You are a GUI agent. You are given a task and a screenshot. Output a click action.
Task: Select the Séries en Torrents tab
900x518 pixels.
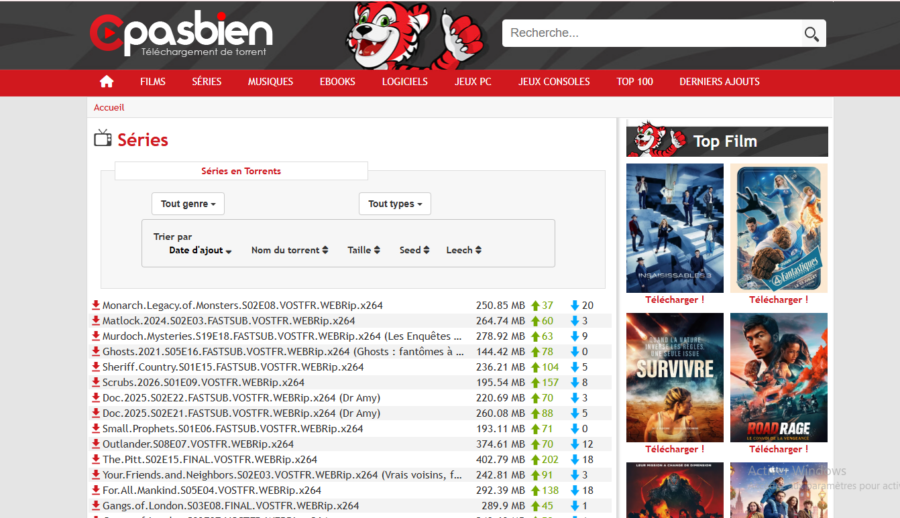click(241, 171)
